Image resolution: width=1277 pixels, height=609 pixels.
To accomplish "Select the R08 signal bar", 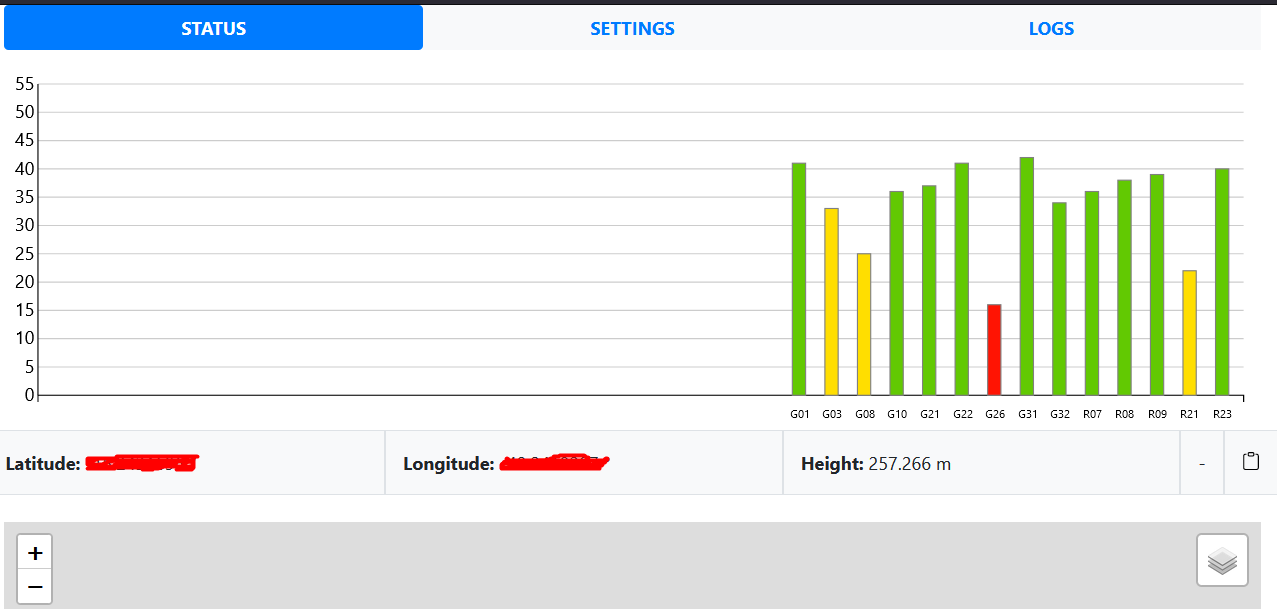I will [1124, 287].
